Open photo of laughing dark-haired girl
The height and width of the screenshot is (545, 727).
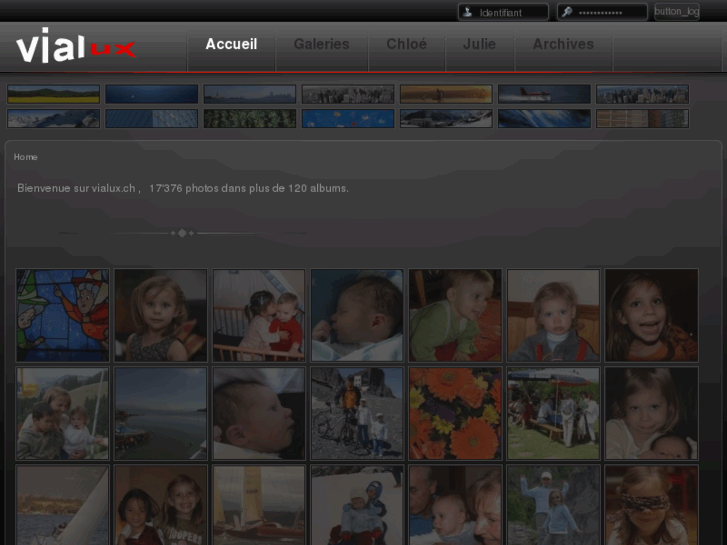tap(651, 315)
